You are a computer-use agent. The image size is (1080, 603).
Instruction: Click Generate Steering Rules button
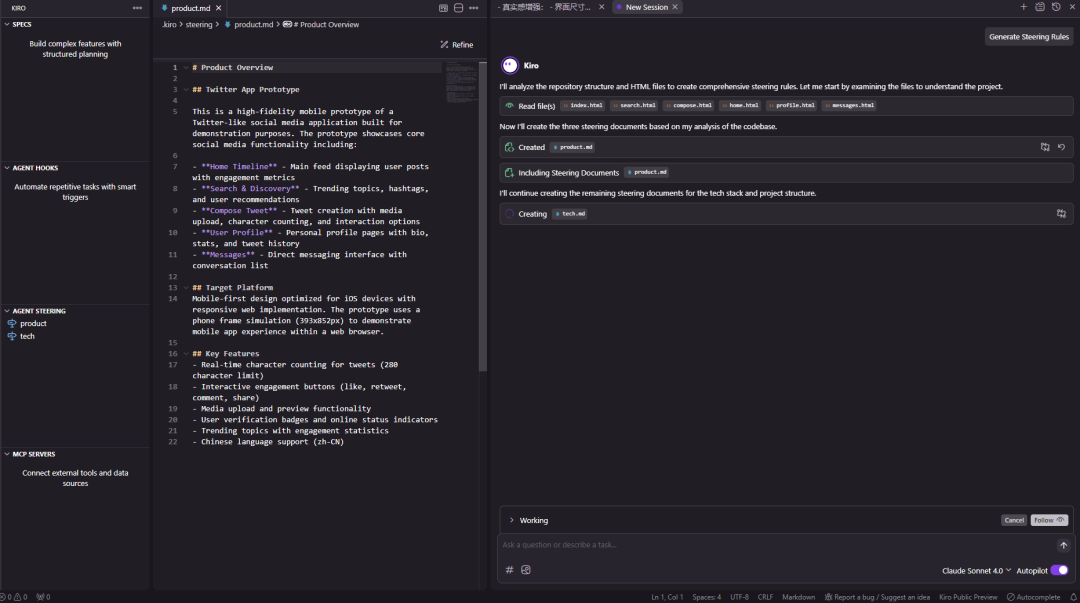pos(1028,37)
